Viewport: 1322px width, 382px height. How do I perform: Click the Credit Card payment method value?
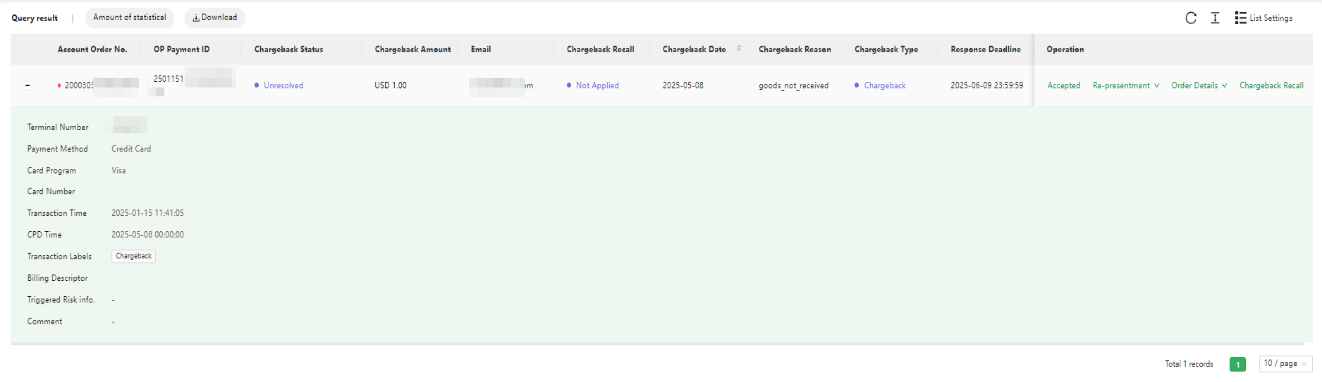tap(131, 149)
